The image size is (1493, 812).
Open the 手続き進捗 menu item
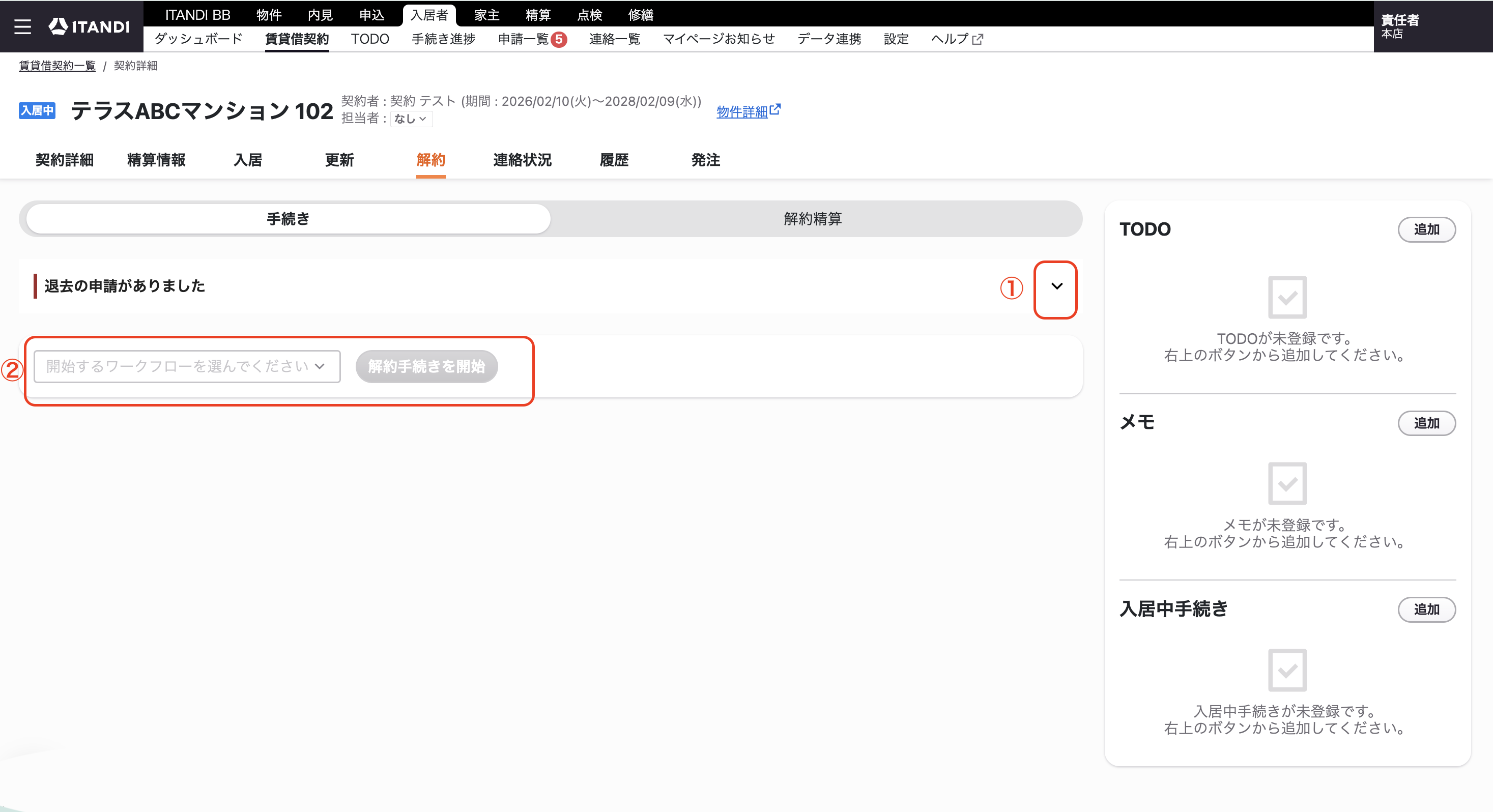(x=443, y=39)
